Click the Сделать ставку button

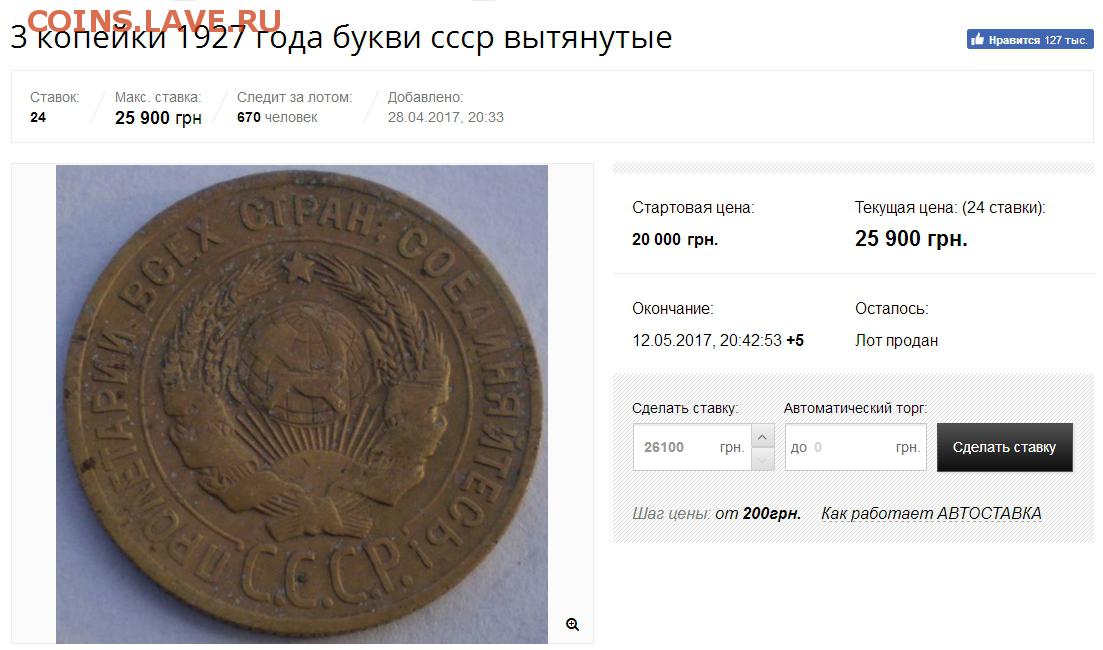tap(1004, 447)
